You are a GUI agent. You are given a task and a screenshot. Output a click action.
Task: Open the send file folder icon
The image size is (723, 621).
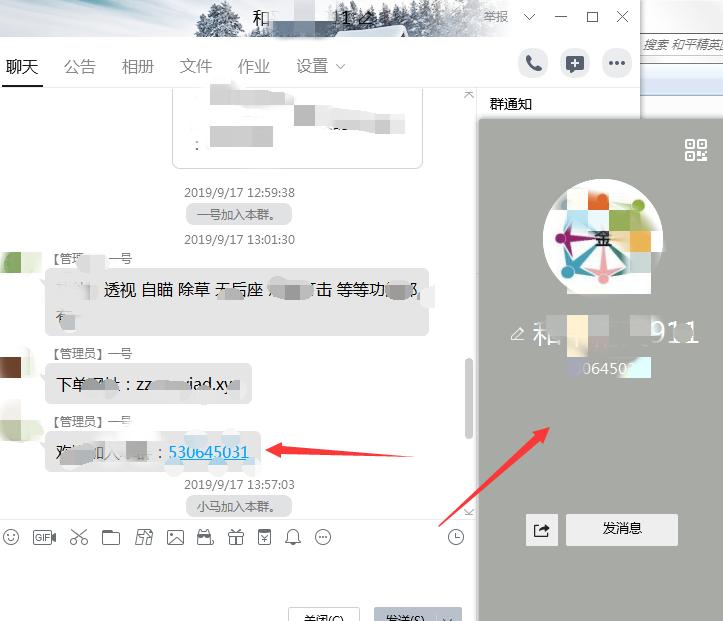pyautogui.click(x=111, y=538)
